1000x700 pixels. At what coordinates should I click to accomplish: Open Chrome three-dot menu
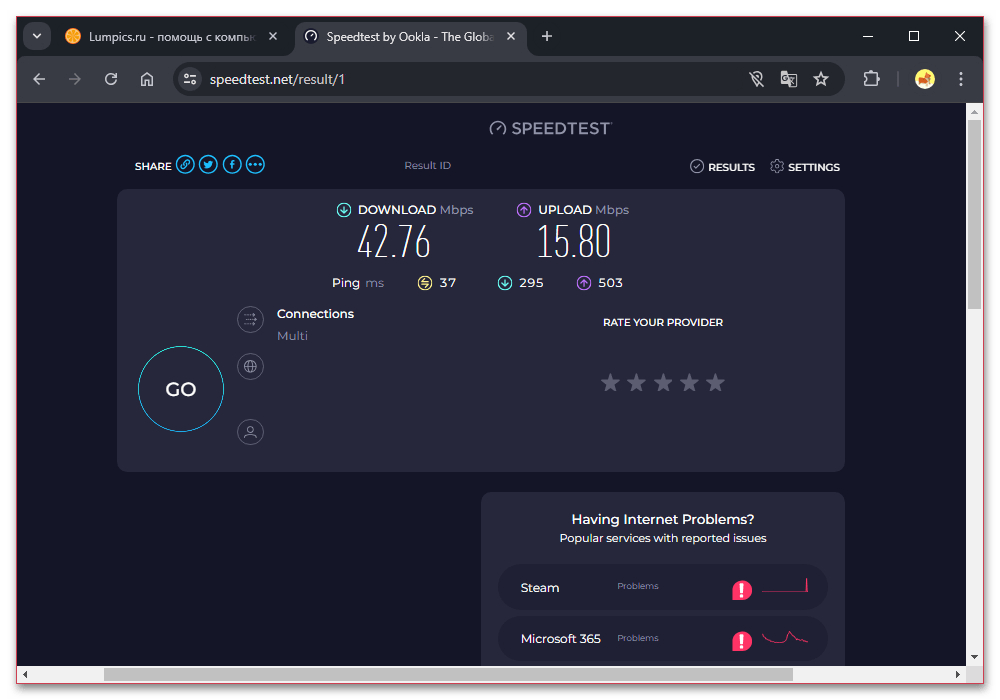(x=960, y=79)
